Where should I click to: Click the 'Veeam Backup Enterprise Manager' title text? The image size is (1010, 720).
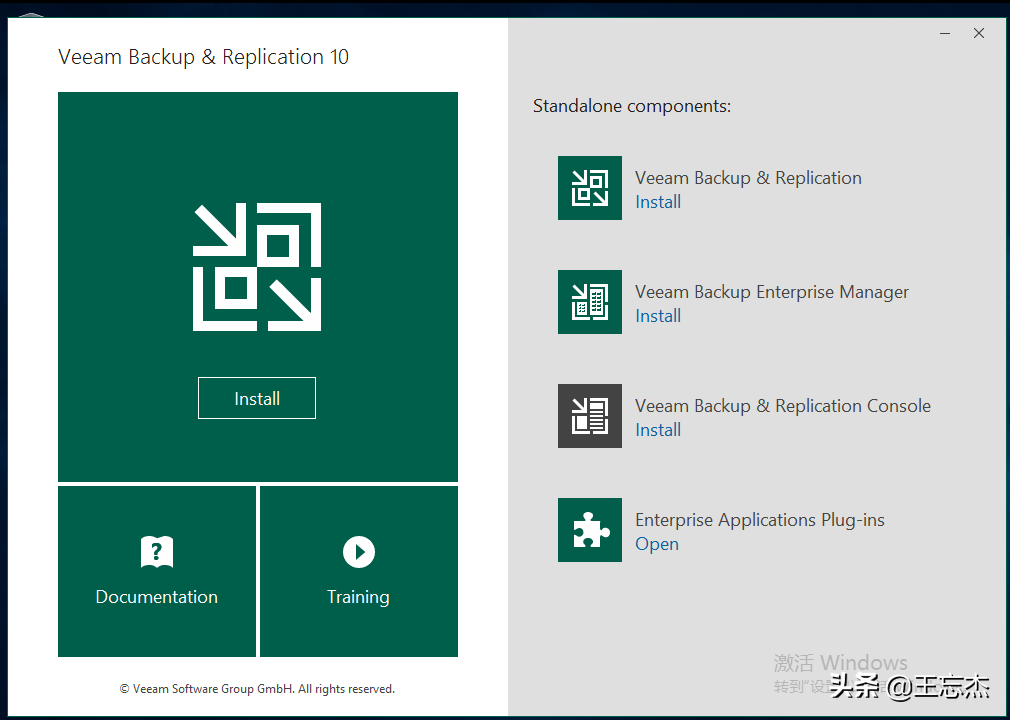click(772, 292)
